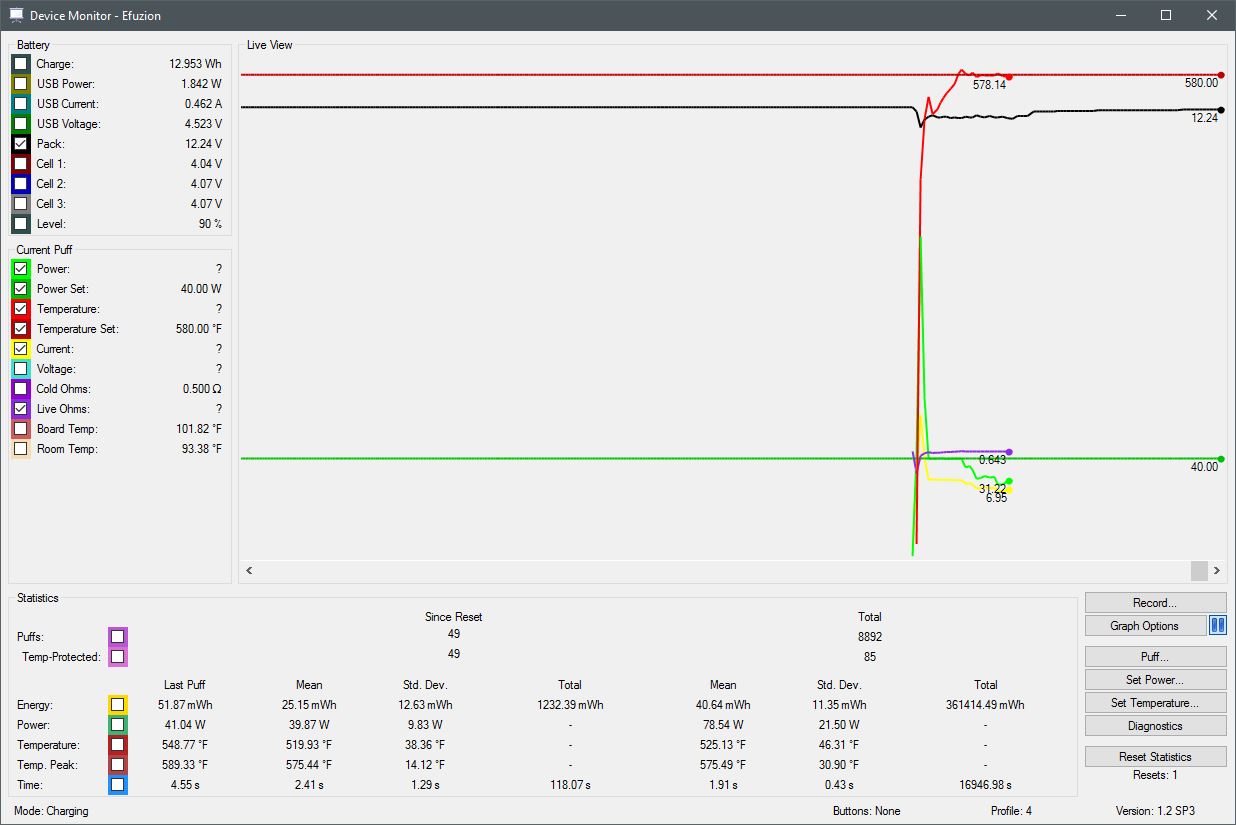This screenshot has width=1236, height=825.
Task: Click Reset Statistics button
Action: [1155, 757]
